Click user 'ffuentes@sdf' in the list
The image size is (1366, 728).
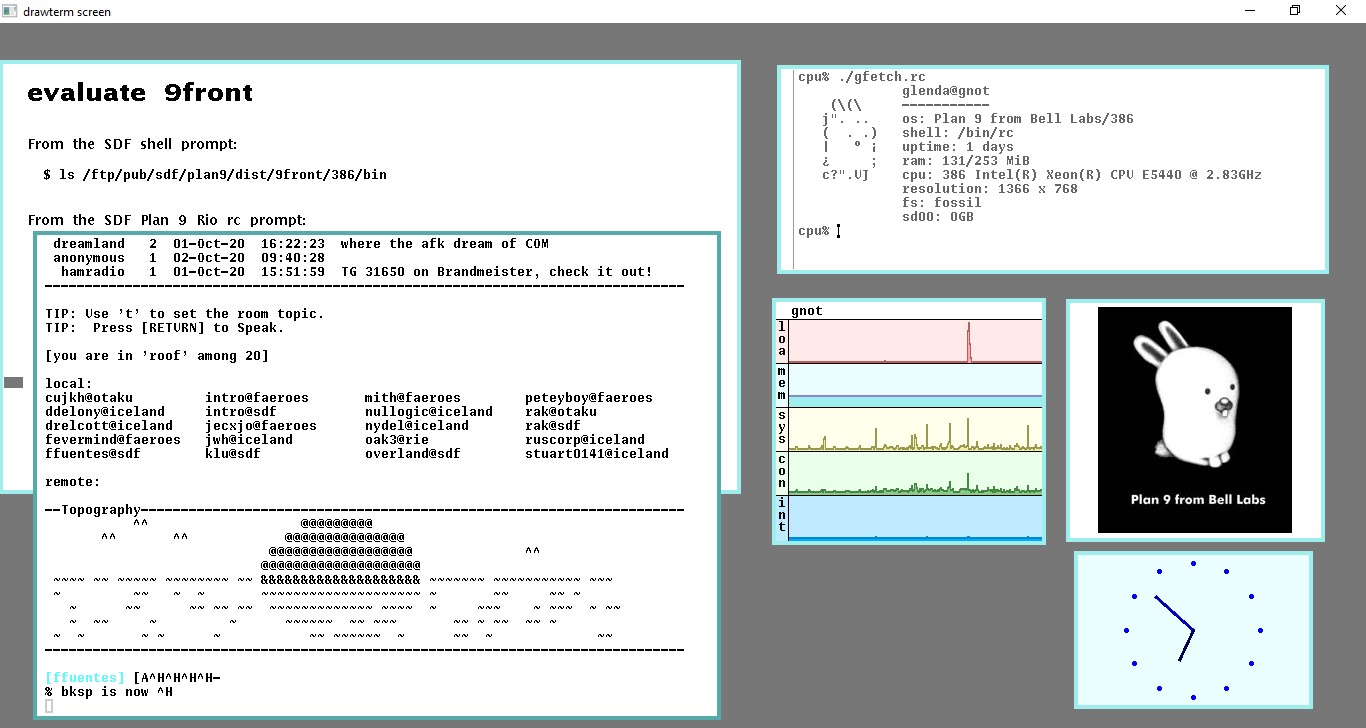pyautogui.click(x=93, y=454)
